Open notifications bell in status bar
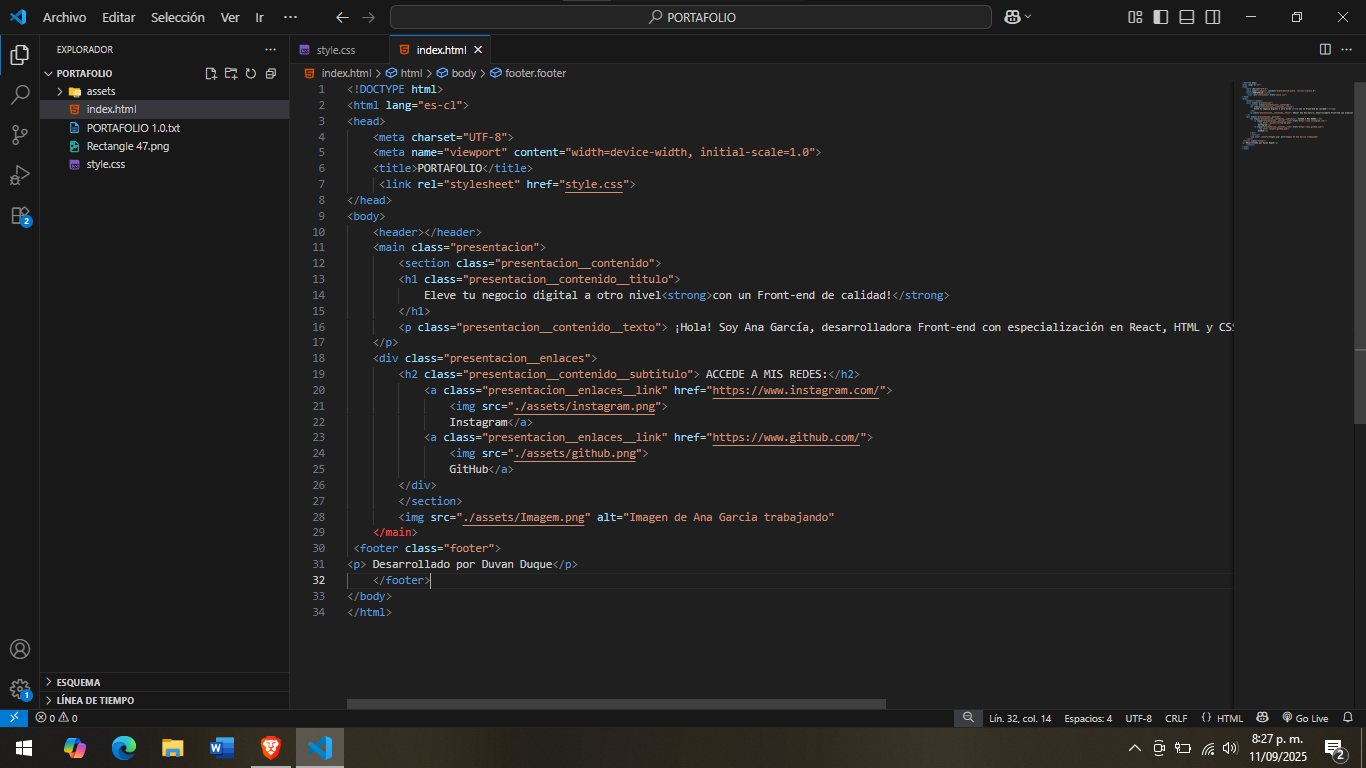This screenshot has width=1366, height=768. 1348,718
